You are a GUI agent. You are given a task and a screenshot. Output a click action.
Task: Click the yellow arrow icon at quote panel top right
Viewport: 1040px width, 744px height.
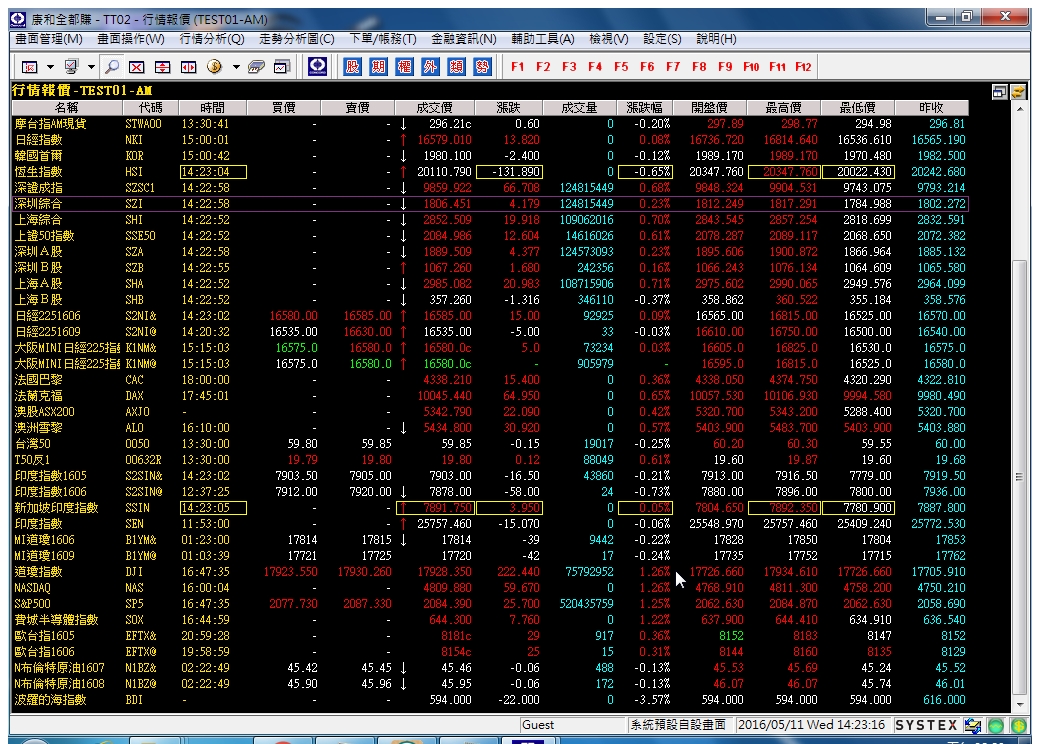click(x=1017, y=92)
